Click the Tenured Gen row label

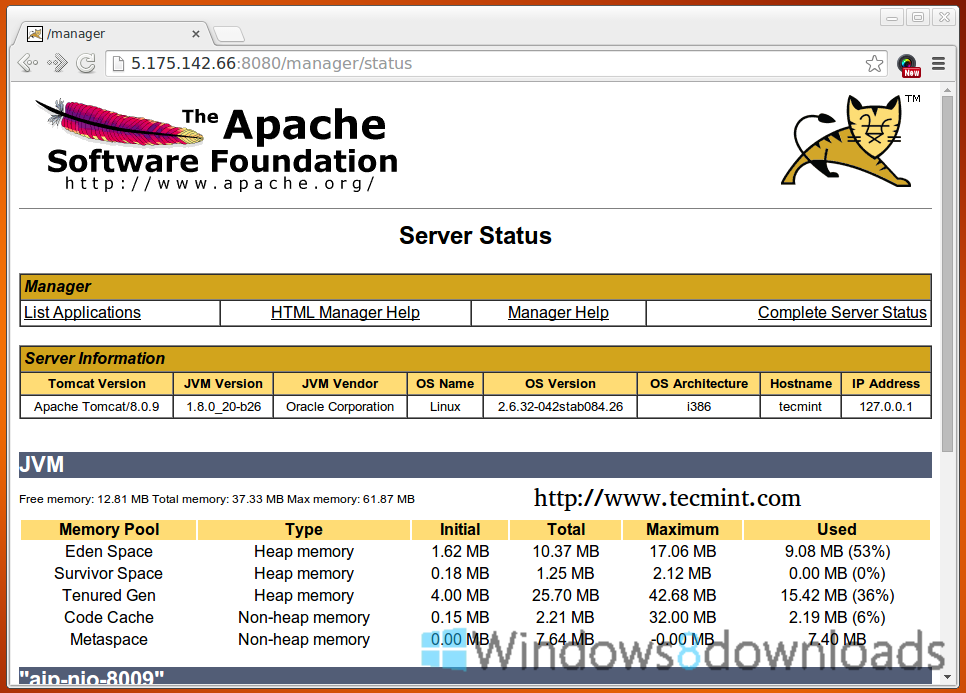click(109, 596)
